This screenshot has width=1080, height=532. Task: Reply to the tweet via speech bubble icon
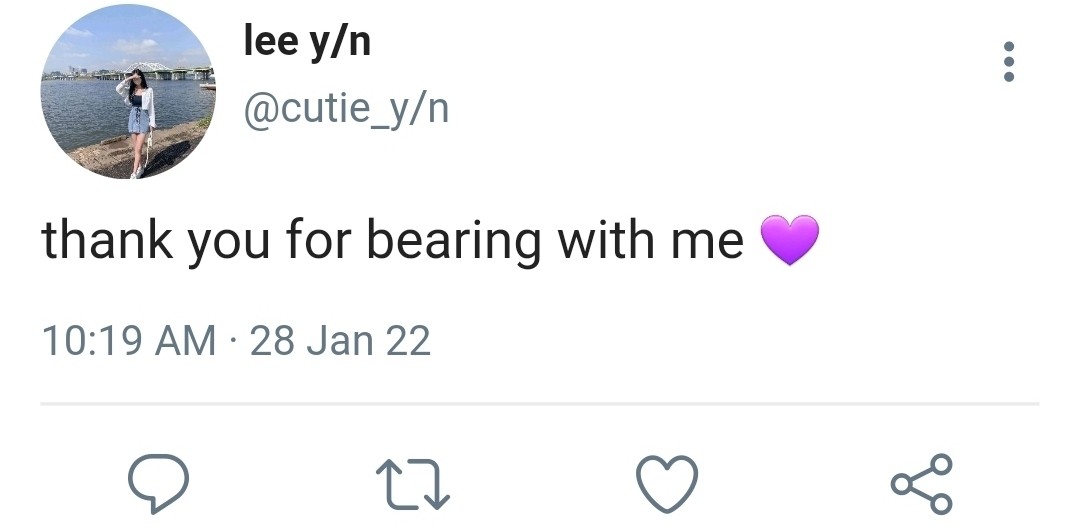coord(158,484)
